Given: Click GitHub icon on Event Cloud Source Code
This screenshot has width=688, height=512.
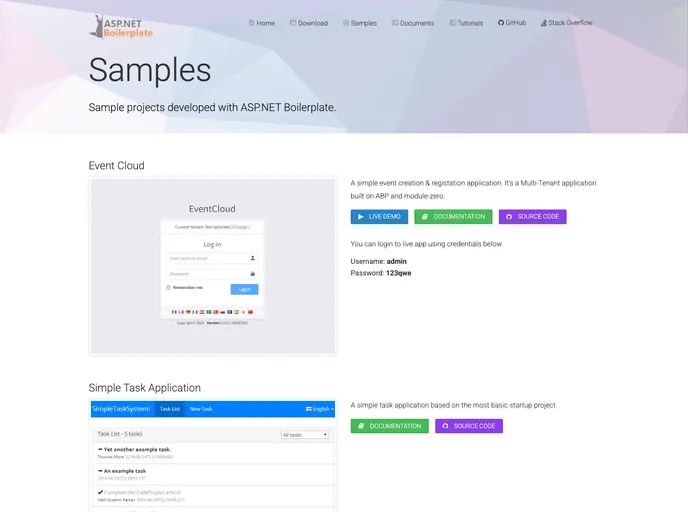Looking at the screenshot, I should pyautogui.click(x=509, y=217).
